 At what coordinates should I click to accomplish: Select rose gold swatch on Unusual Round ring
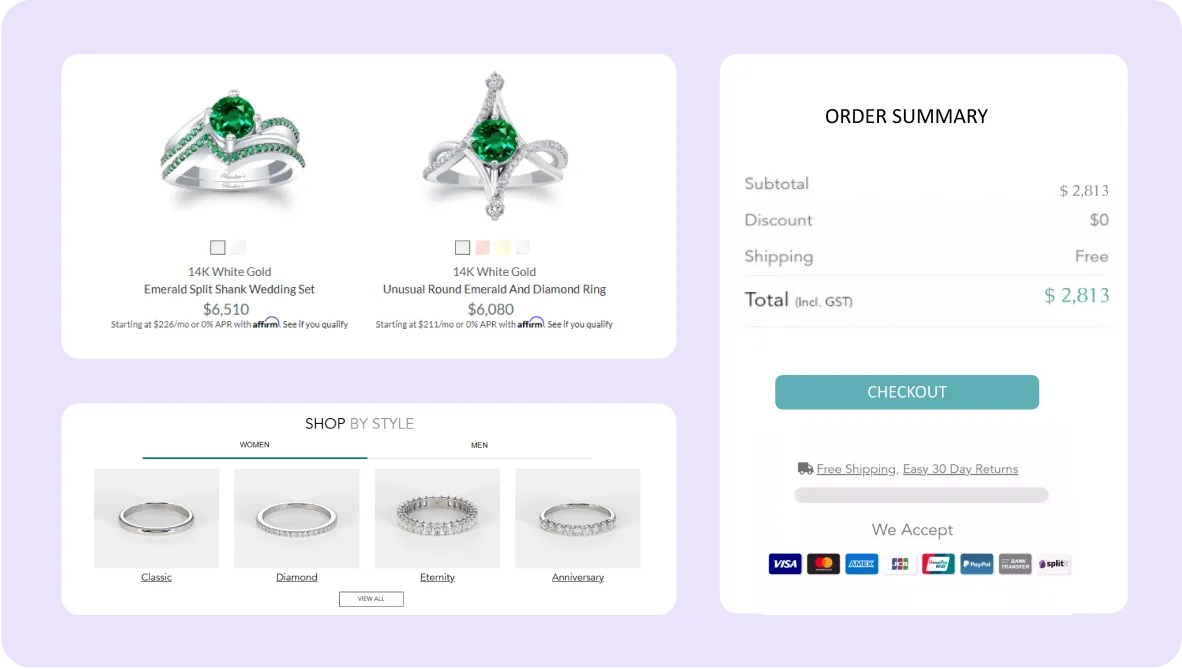coord(482,247)
